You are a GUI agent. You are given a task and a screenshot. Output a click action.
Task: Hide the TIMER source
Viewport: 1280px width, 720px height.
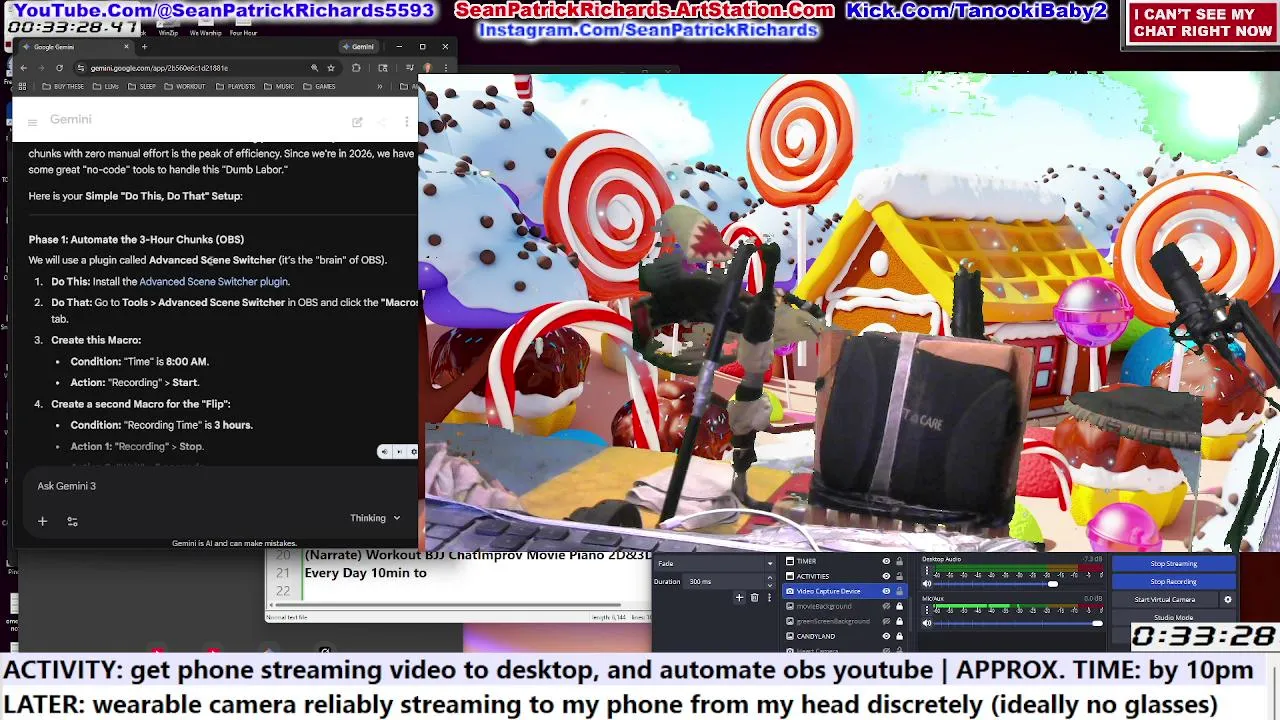point(886,561)
